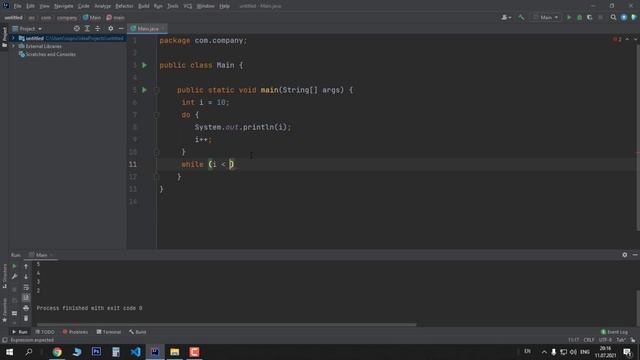Open the Code menu
Viewport: 640px width, 360px height.
84,6
